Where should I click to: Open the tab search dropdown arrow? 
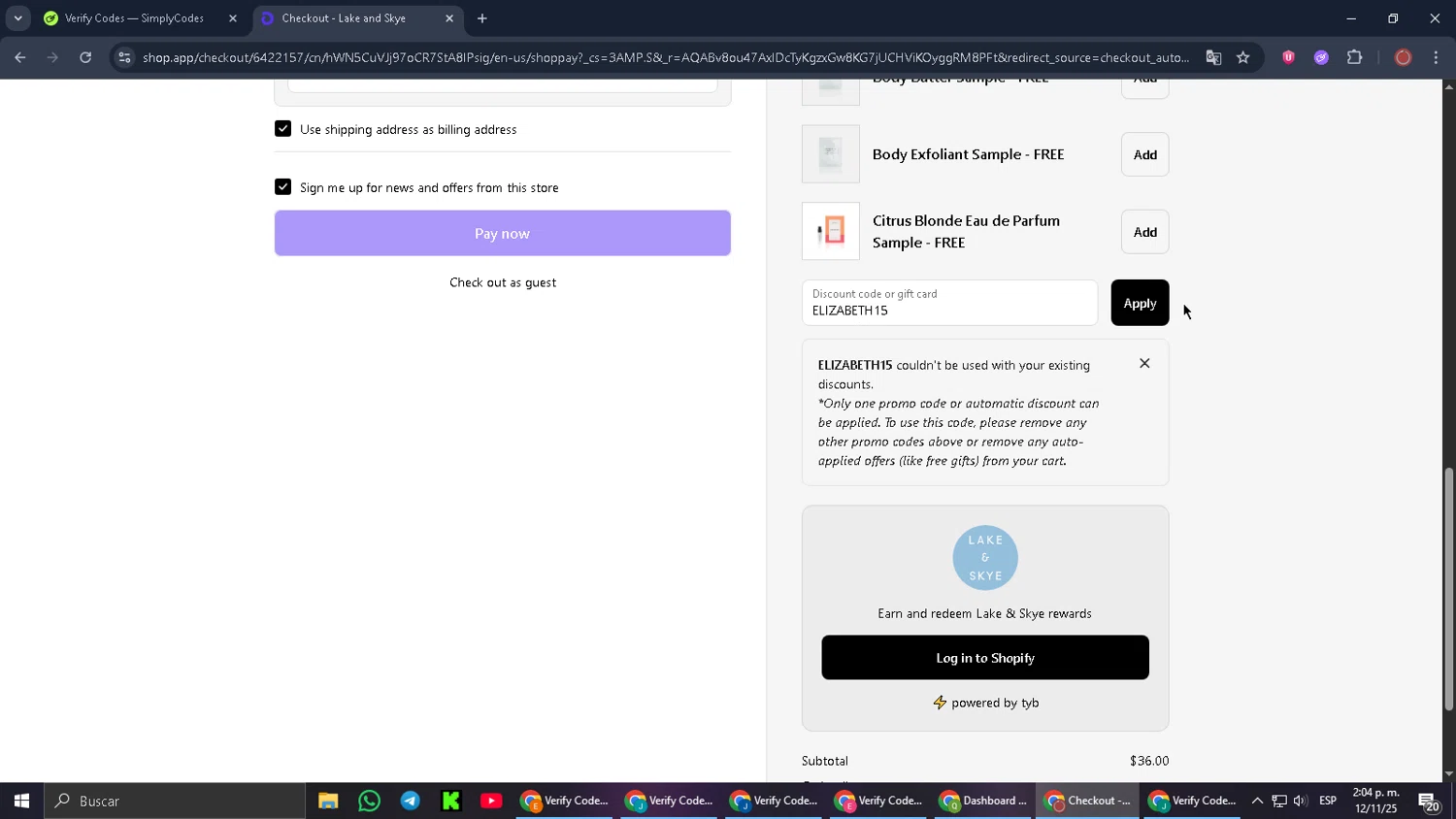point(17,18)
